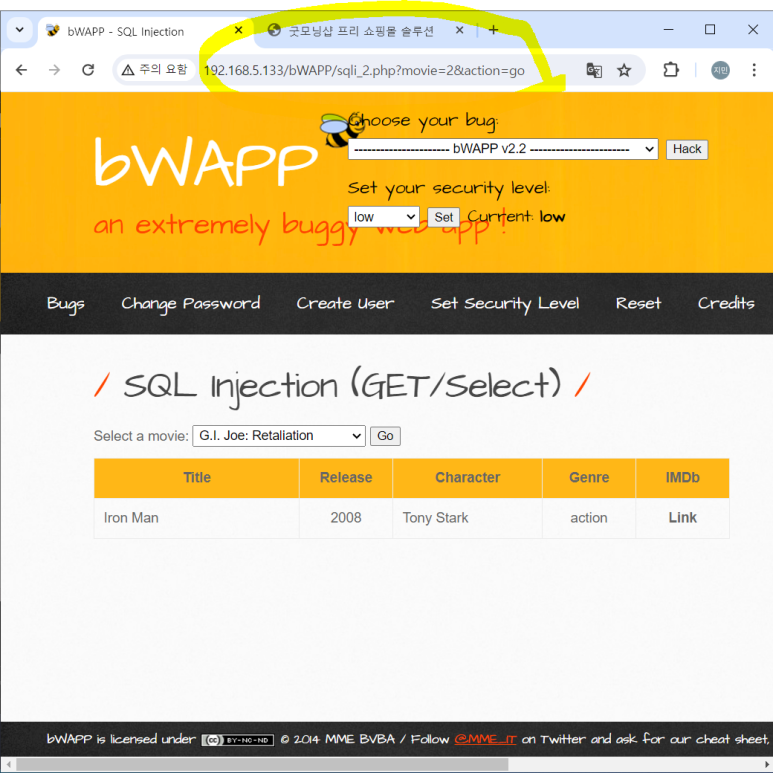Screen dimensions: 773x773
Task: Open the Set Security Level menu item
Action: coord(505,304)
